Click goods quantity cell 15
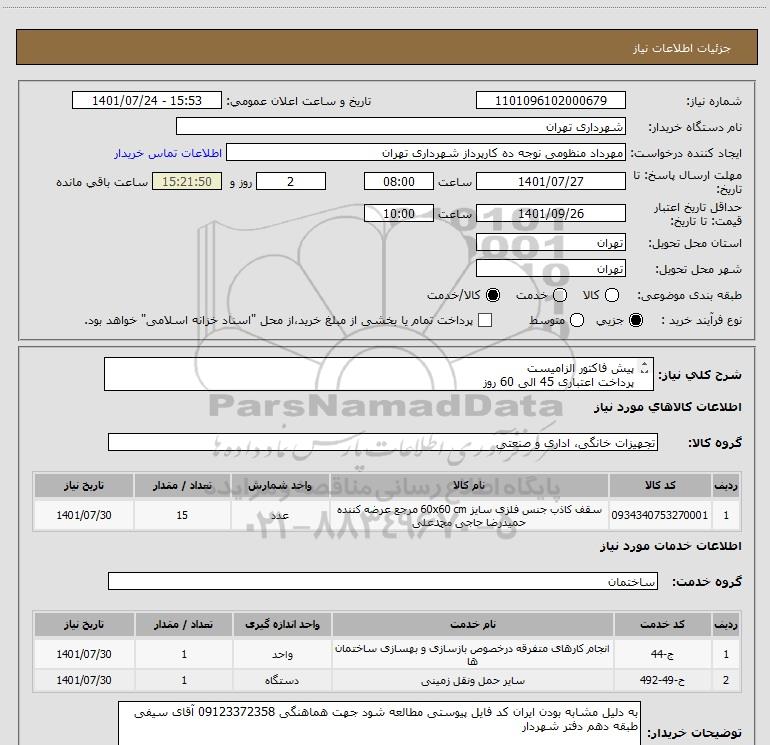 [182, 515]
